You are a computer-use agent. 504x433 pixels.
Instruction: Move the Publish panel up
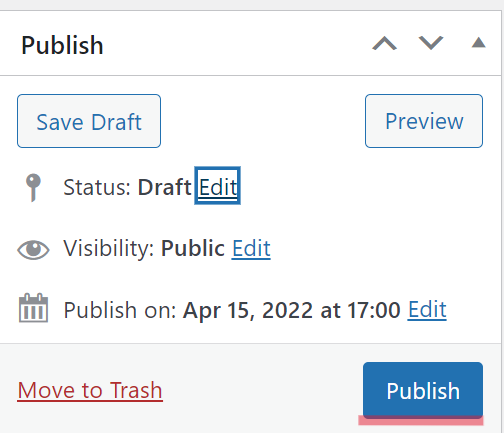click(x=384, y=43)
